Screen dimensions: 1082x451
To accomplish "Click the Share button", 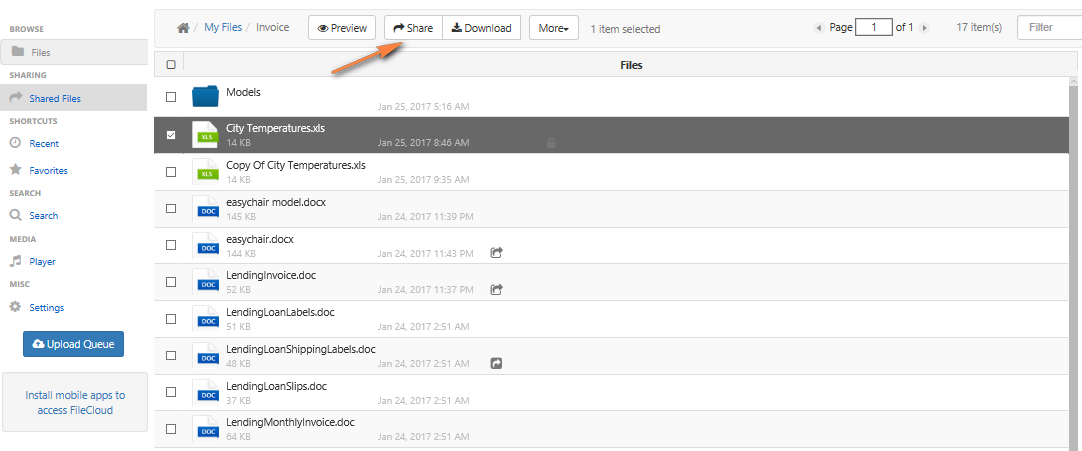I will coord(413,28).
